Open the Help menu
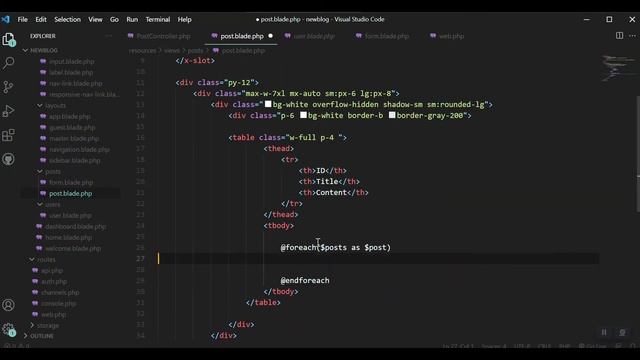640x360 pixels. pos(184,19)
